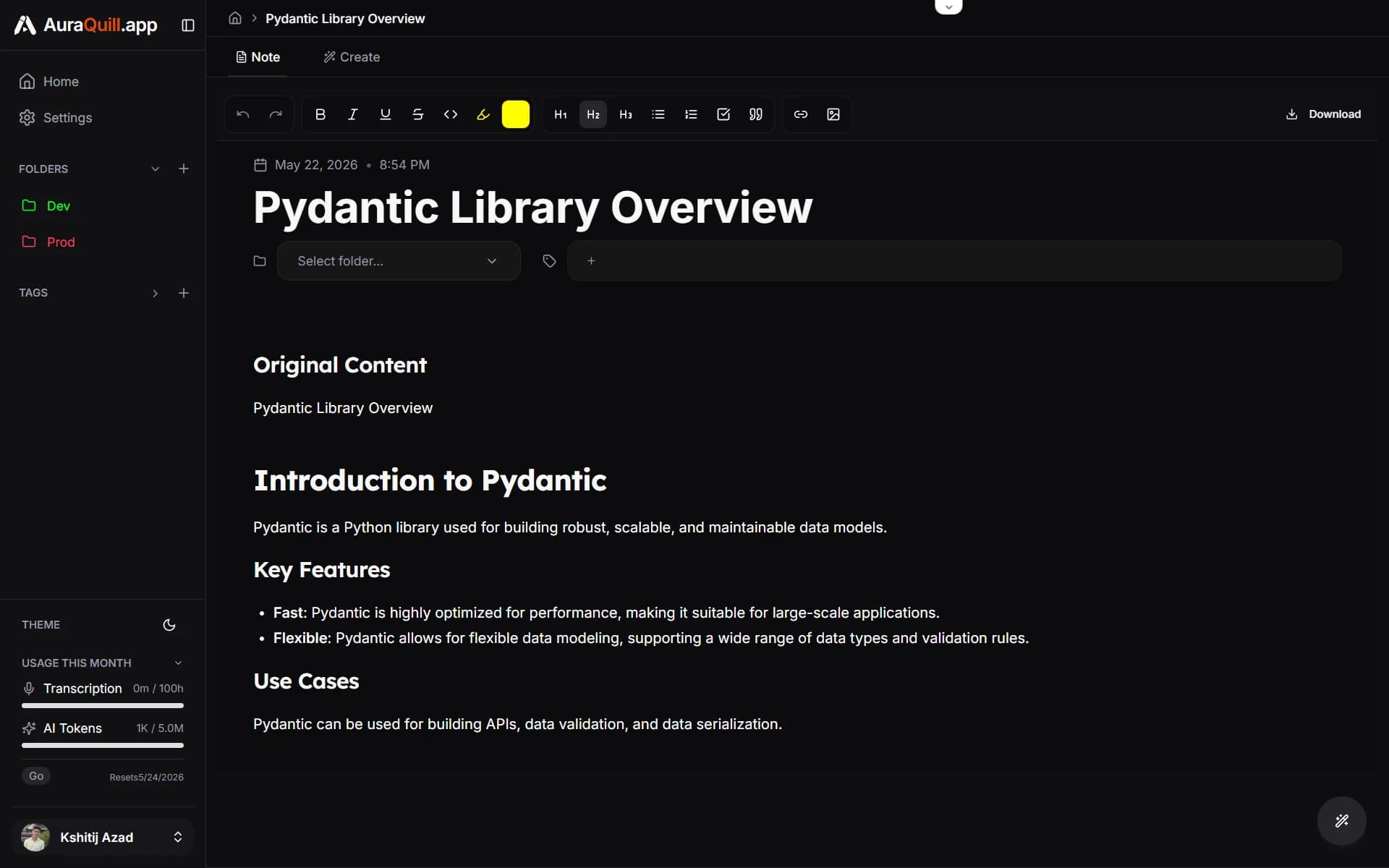Insert a numbered list
Screen dimensions: 1389x868
691,114
